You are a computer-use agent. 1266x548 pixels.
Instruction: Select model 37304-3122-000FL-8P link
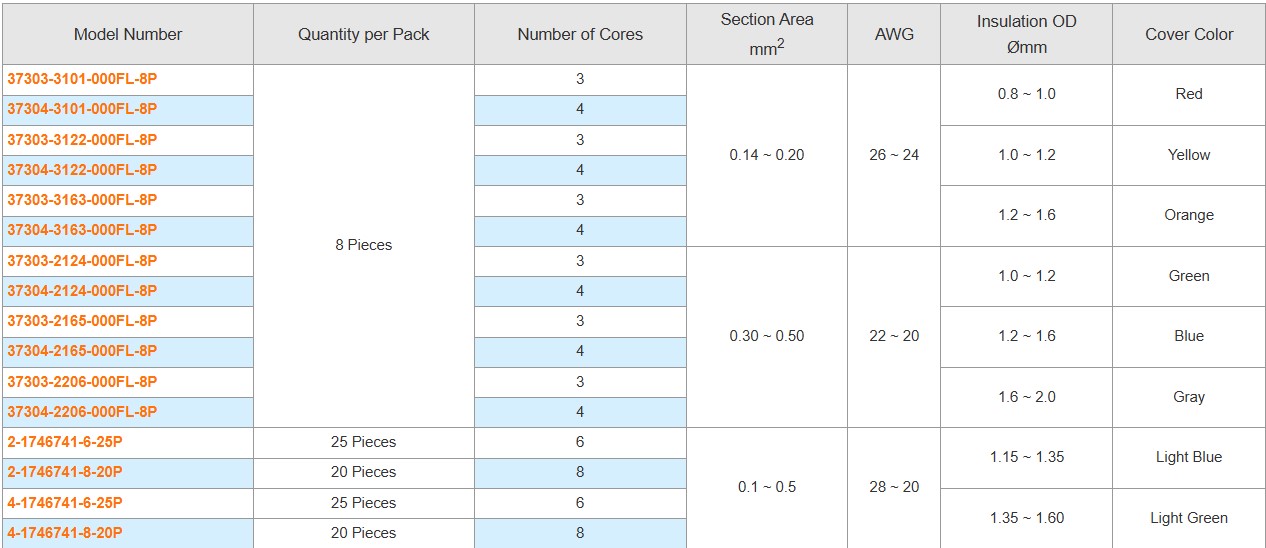(82, 170)
